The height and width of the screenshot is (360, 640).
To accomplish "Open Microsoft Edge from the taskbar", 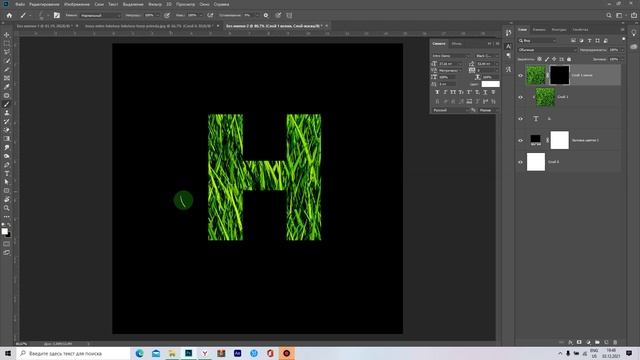I will coord(140,353).
